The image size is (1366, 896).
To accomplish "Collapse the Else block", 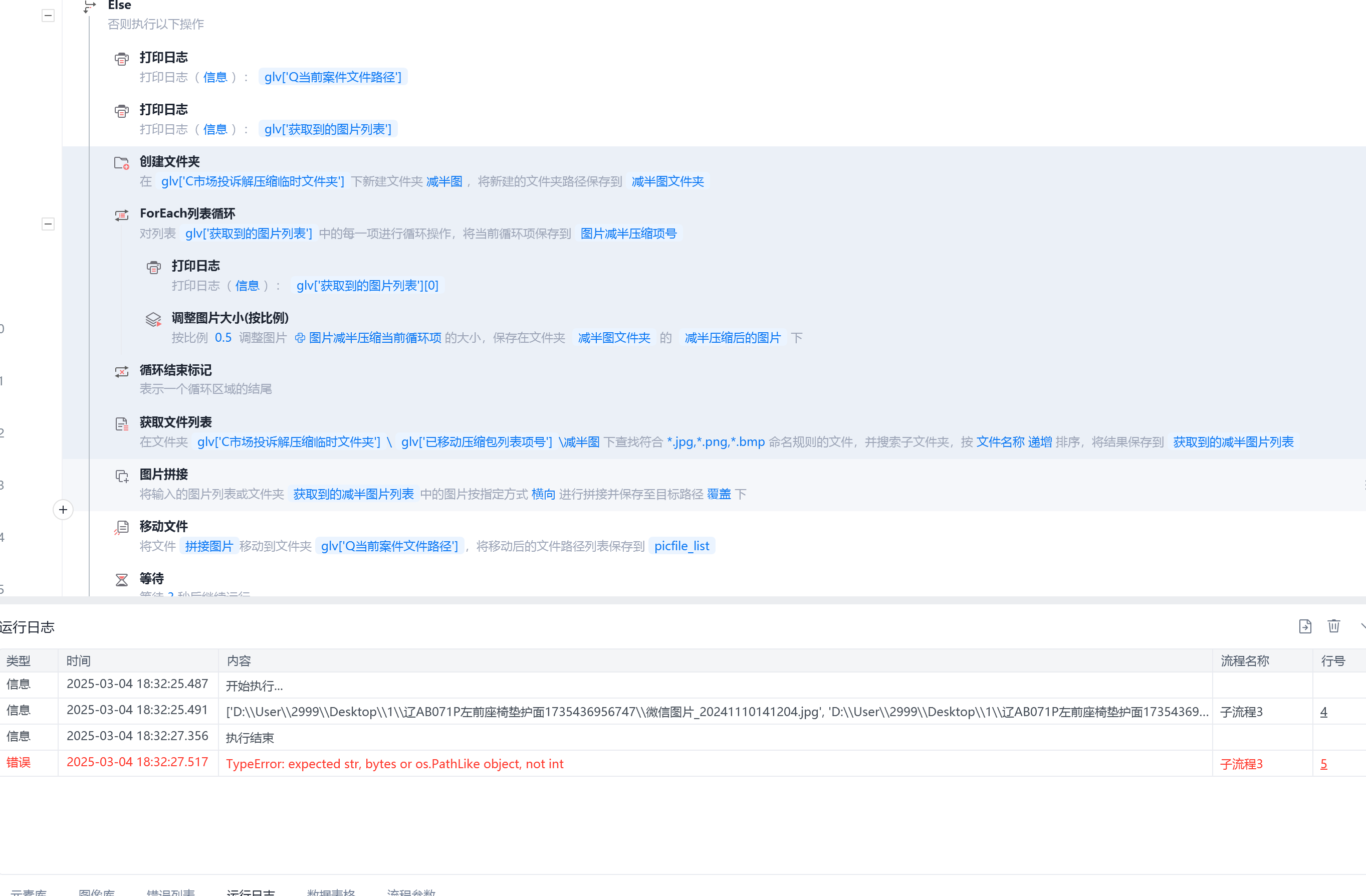I will pos(48,16).
